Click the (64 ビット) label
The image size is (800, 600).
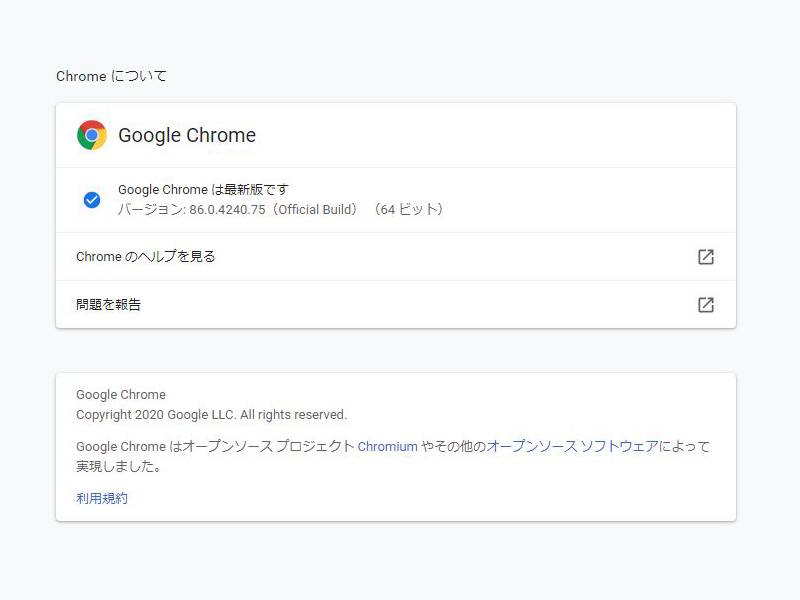pos(407,210)
